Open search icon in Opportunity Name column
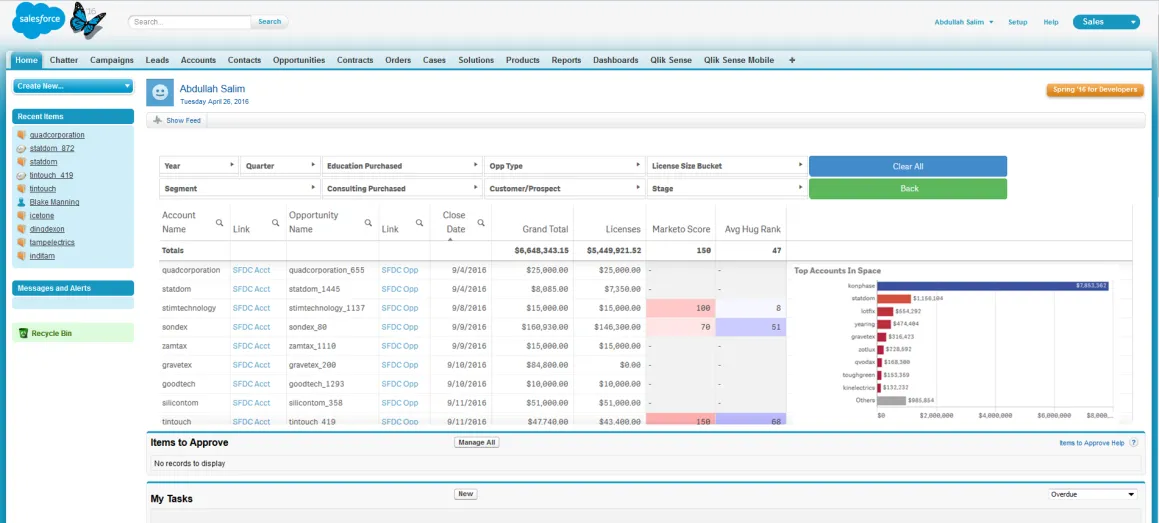1159x523 pixels. 367,222
